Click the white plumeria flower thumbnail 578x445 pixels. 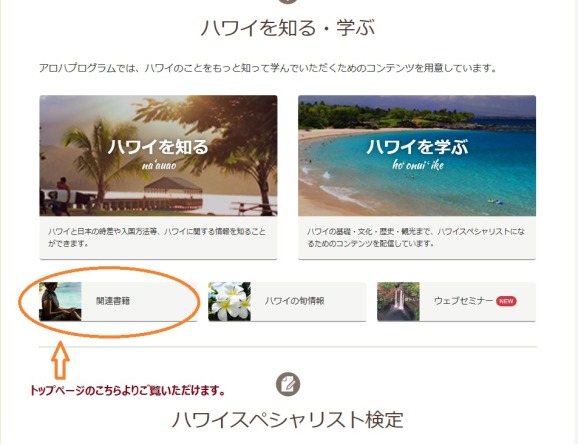(x=230, y=302)
